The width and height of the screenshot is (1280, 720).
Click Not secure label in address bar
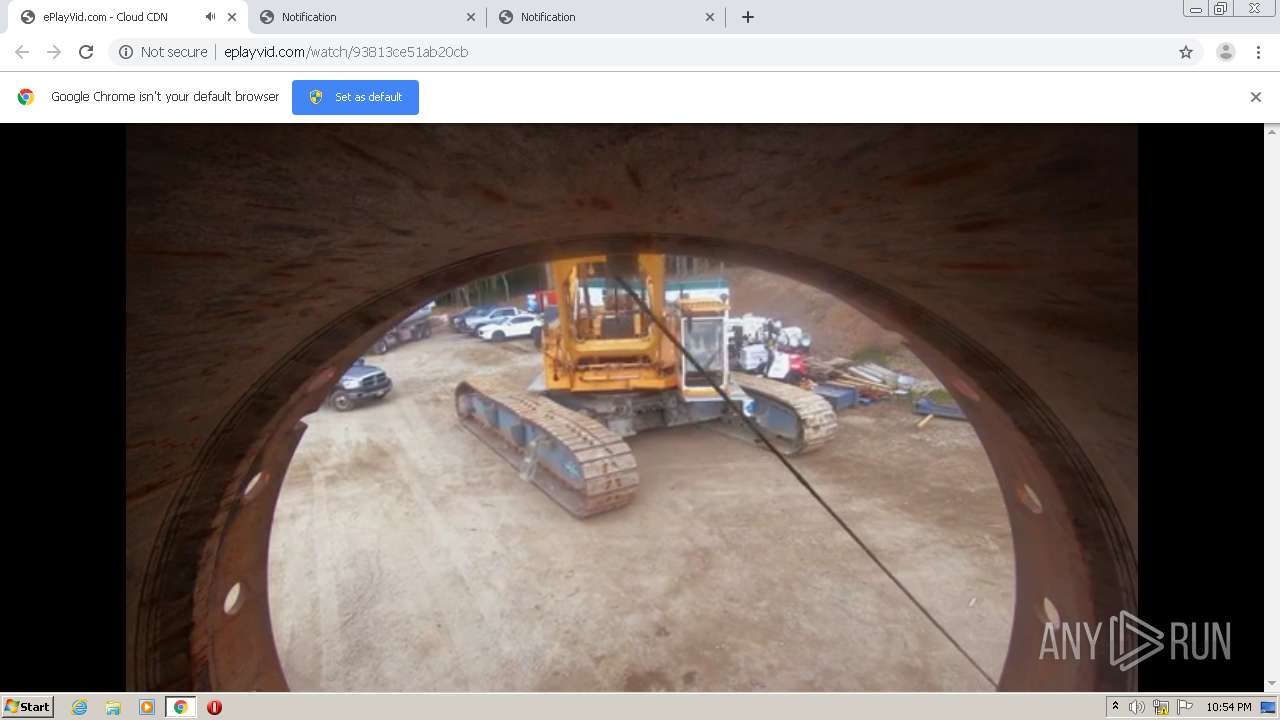click(174, 52)
